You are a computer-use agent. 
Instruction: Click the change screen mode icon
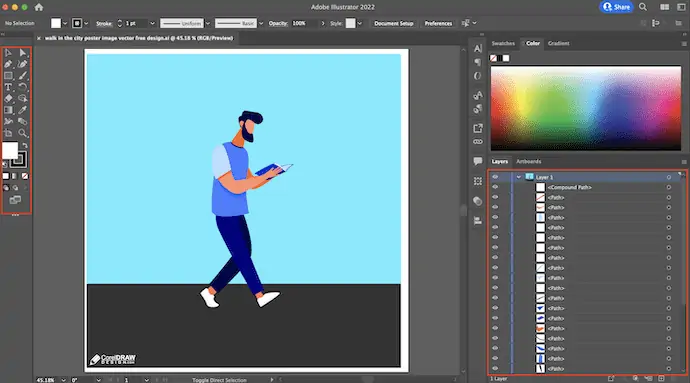pos(15,200)
